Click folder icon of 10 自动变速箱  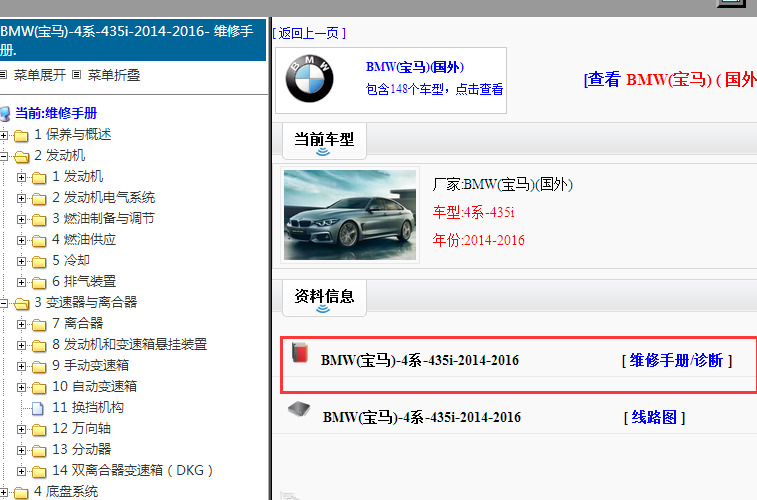click(39, 388)
